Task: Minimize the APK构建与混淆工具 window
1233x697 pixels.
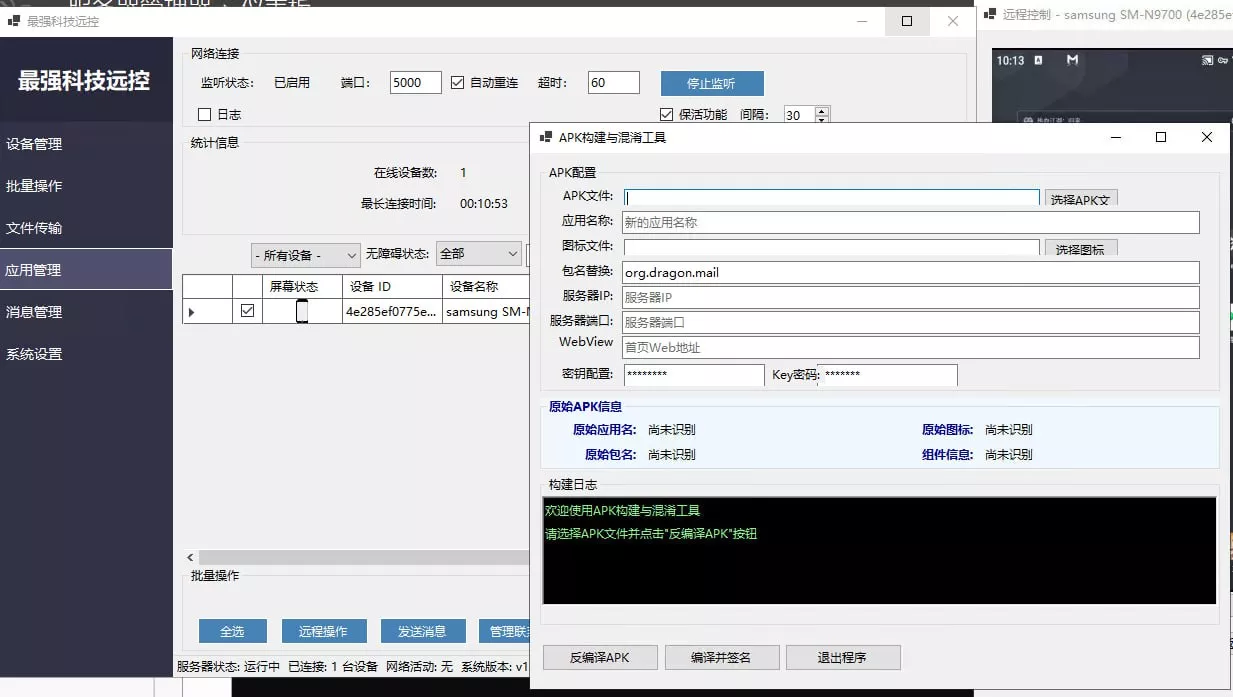Action: 1115,137
